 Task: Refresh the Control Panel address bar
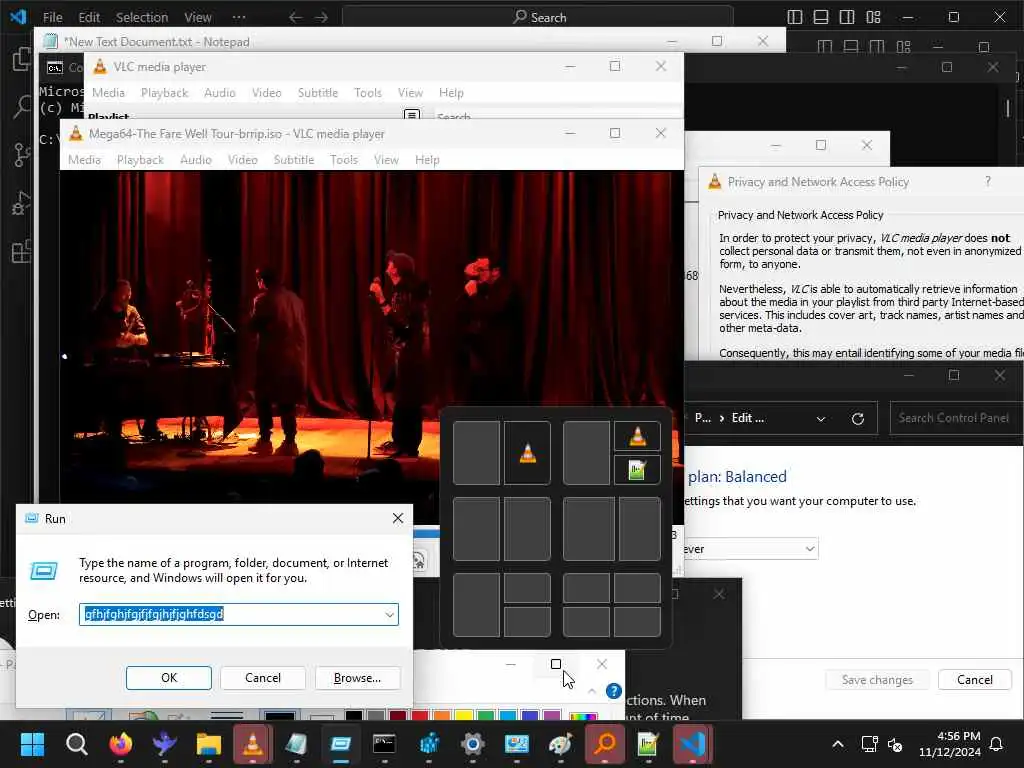[x=857, y=419]
